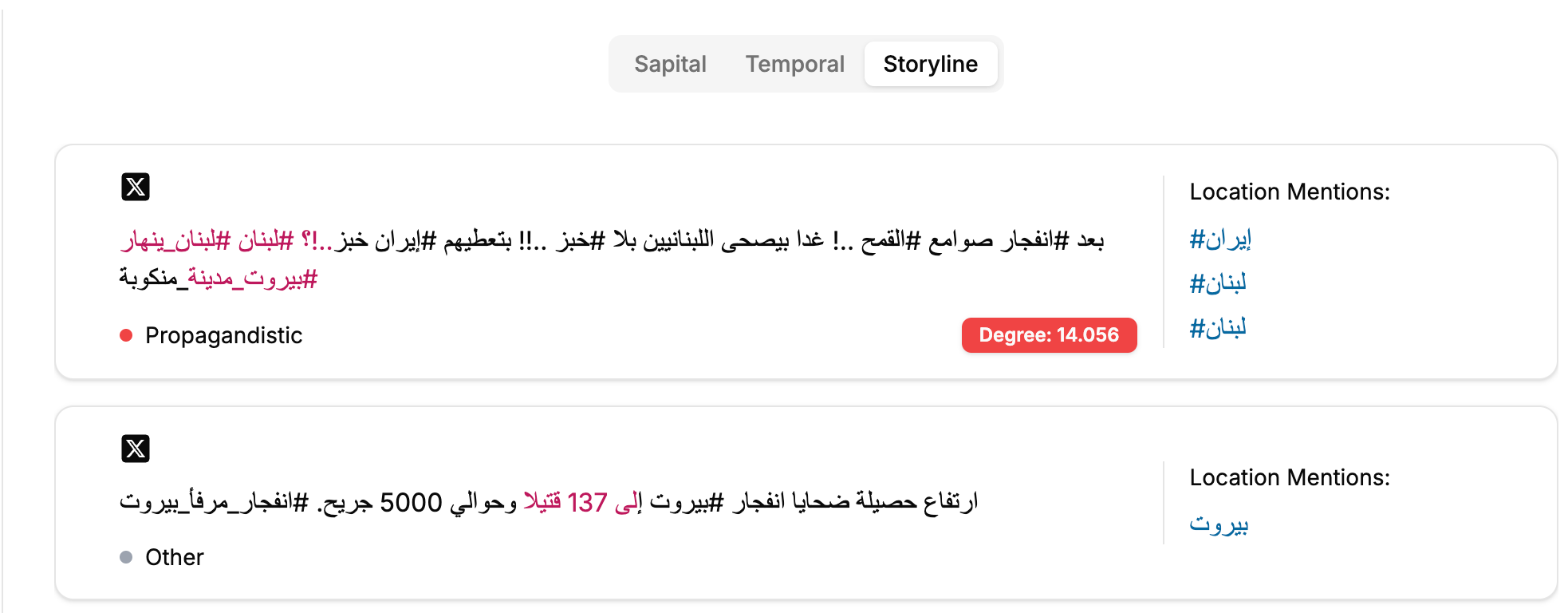The image size is (1568, 613).
Task: Click the X logo on the Beirut casualties post
Action: 136,449
